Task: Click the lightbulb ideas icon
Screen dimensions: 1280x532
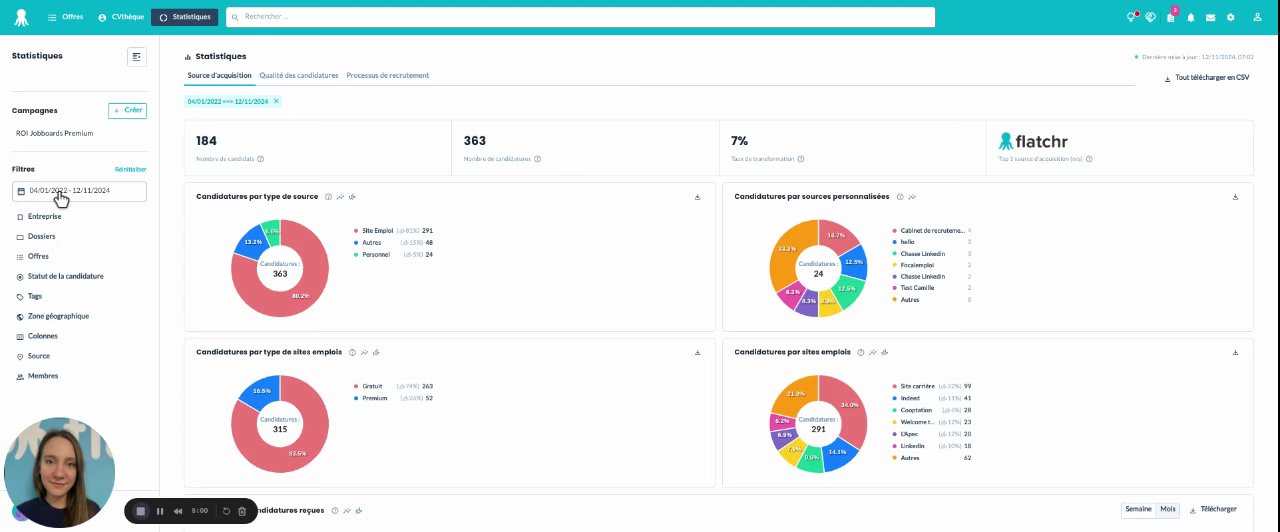Action: click(1131, 17)
